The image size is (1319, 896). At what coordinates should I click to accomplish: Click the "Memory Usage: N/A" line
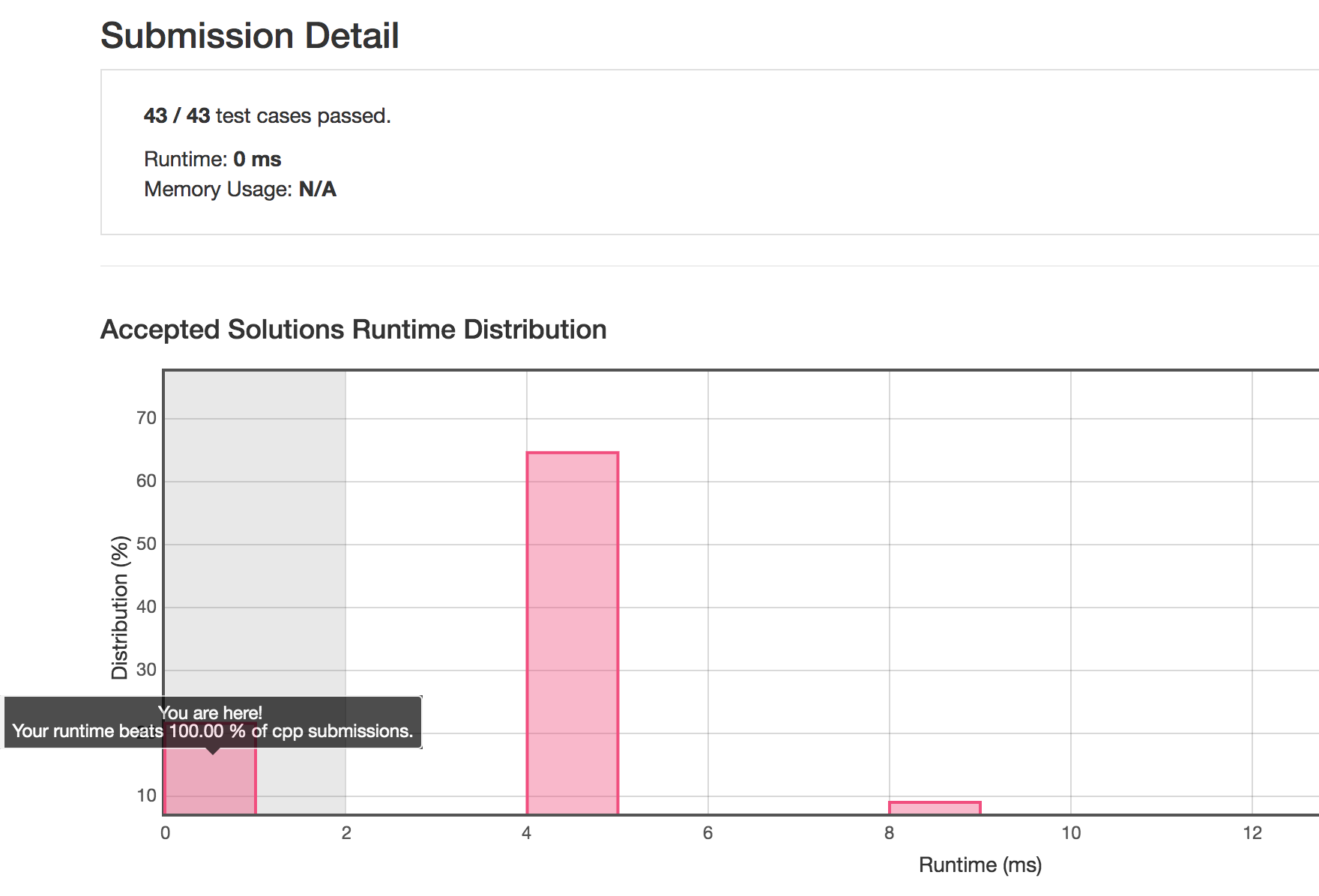coord(240,190)
